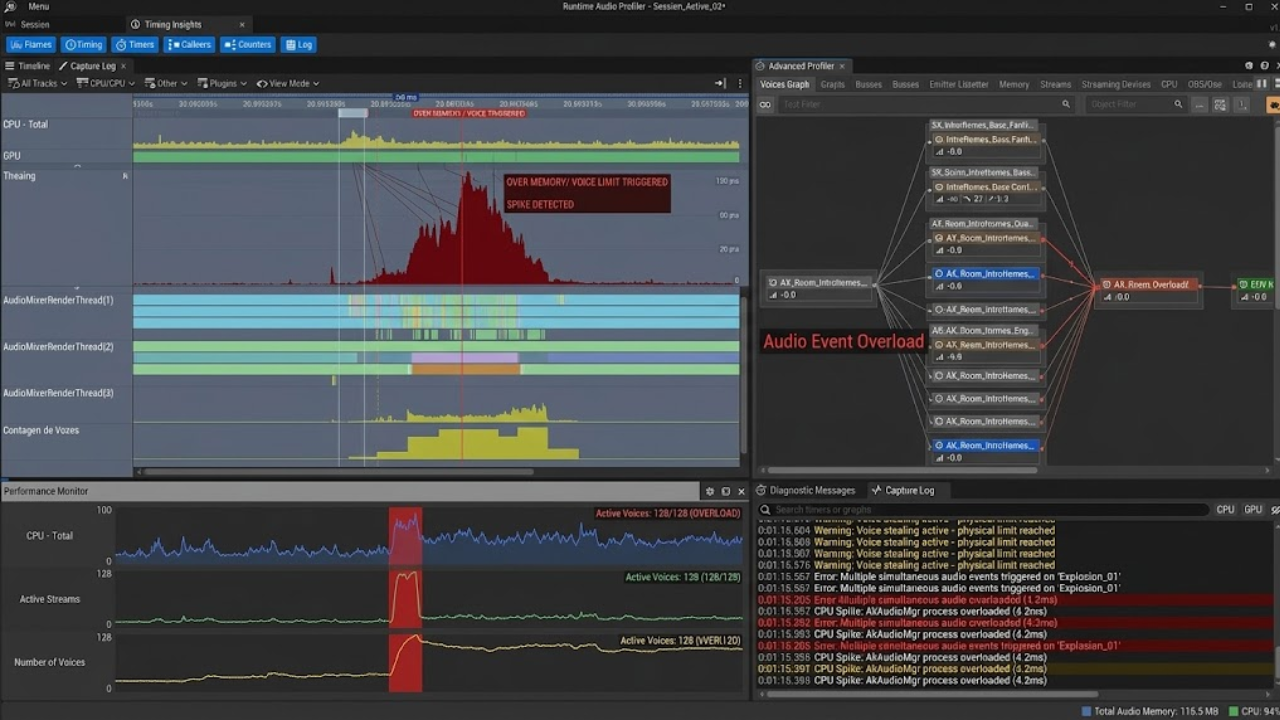Screen dimensions: 1280x720
Task: Collapse the Theaing track expander
Action: [125, 176]
